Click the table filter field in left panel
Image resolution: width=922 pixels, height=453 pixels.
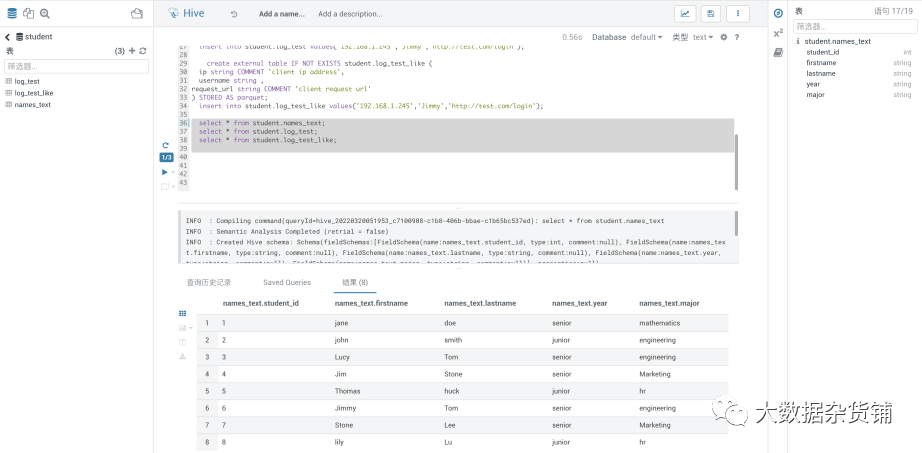click(76, 66)
